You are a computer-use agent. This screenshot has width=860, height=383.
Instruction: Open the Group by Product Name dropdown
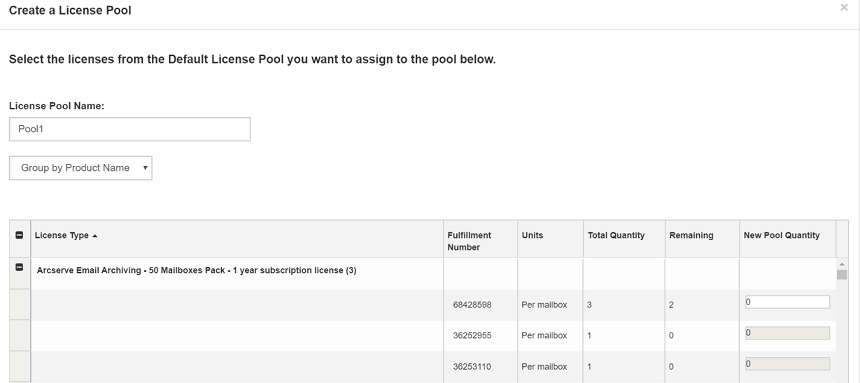81,168
